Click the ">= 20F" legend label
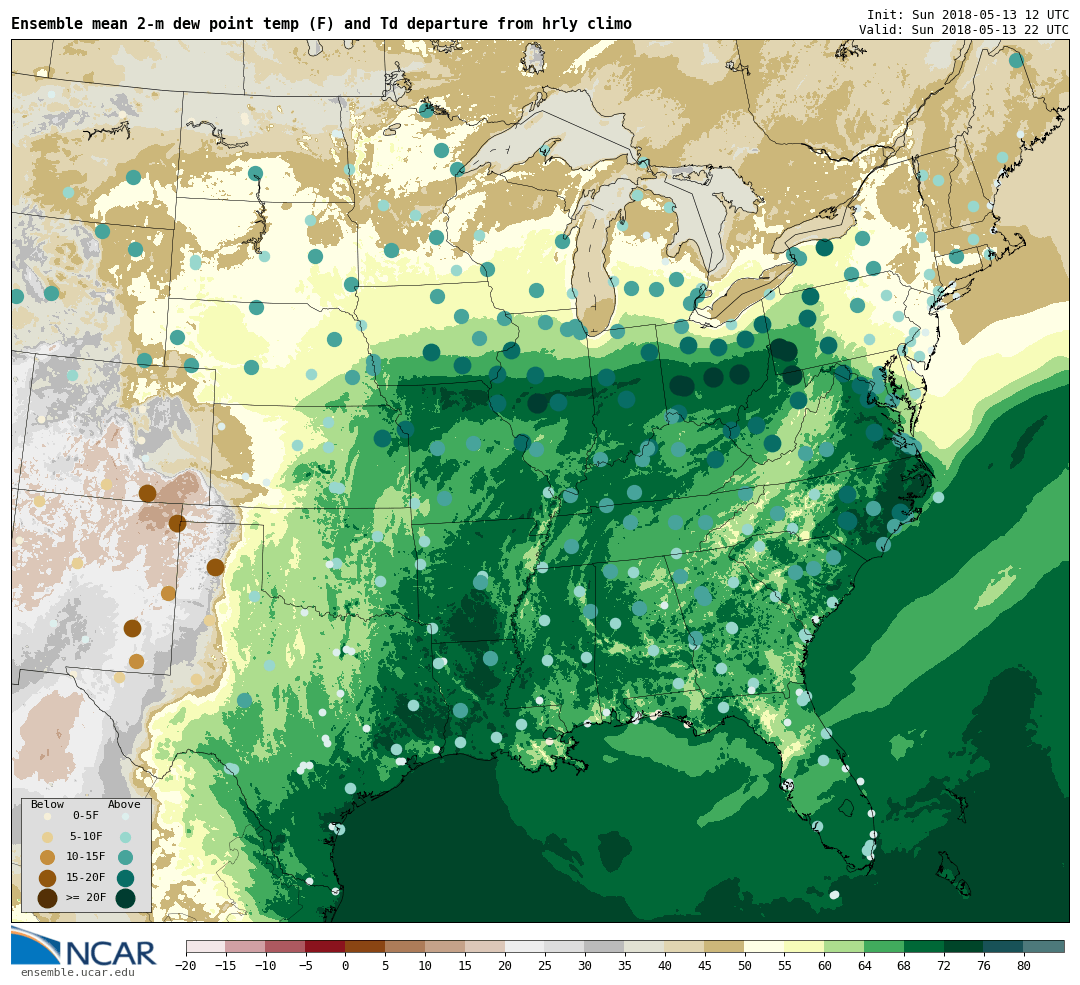Screen dimensions: 1080x985 pyautogui.click(x=86, y=898)
